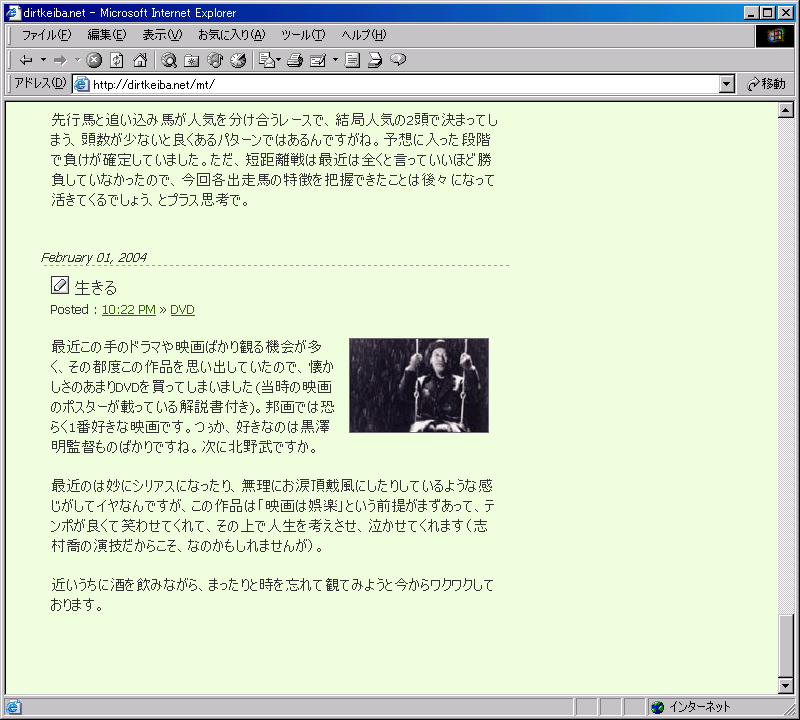800x720 pixels.
Task: Click the scrollbar up arrow
Action: (x=786, y=110)
